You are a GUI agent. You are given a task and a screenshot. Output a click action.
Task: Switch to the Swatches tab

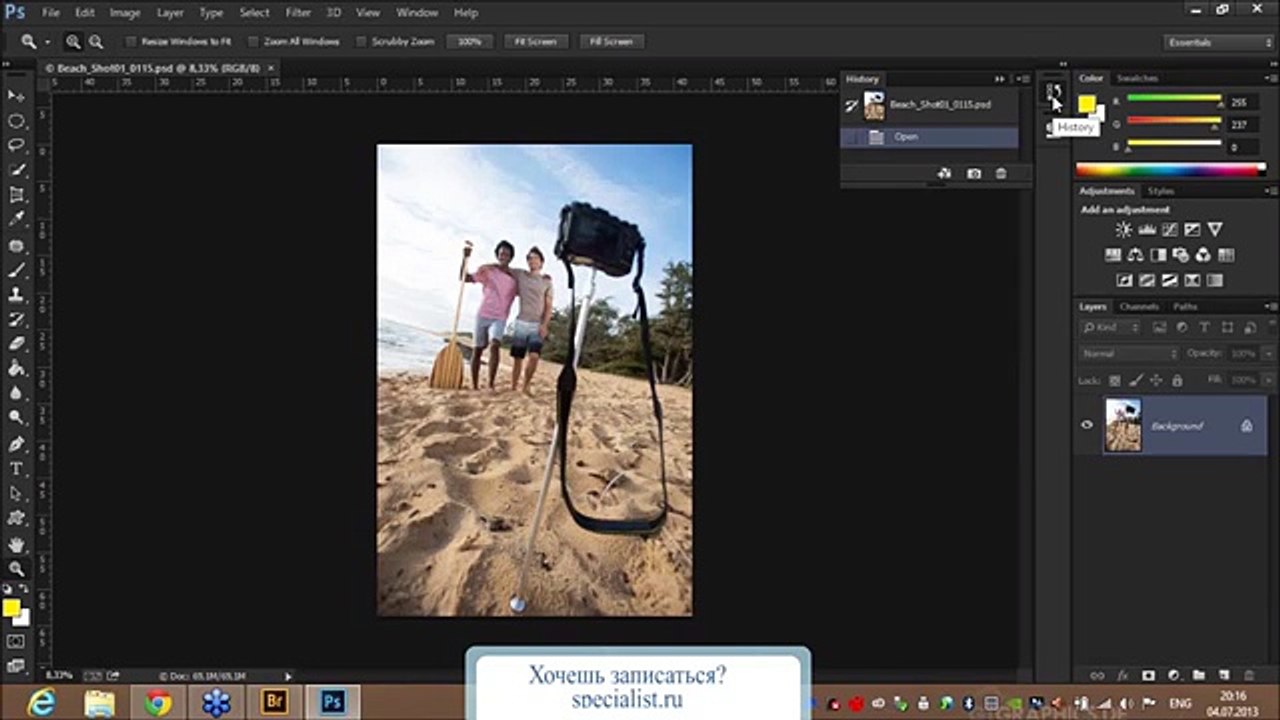(1137, 78)
